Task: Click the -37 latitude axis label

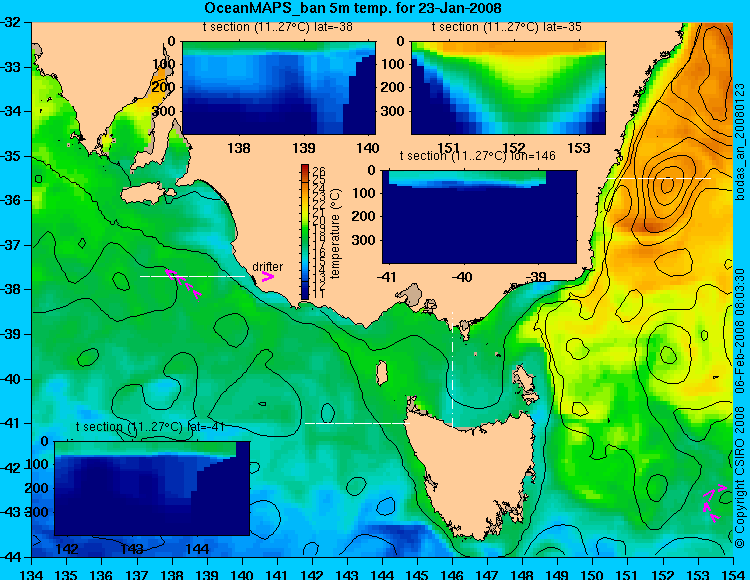Action: (x=11, y=245)
